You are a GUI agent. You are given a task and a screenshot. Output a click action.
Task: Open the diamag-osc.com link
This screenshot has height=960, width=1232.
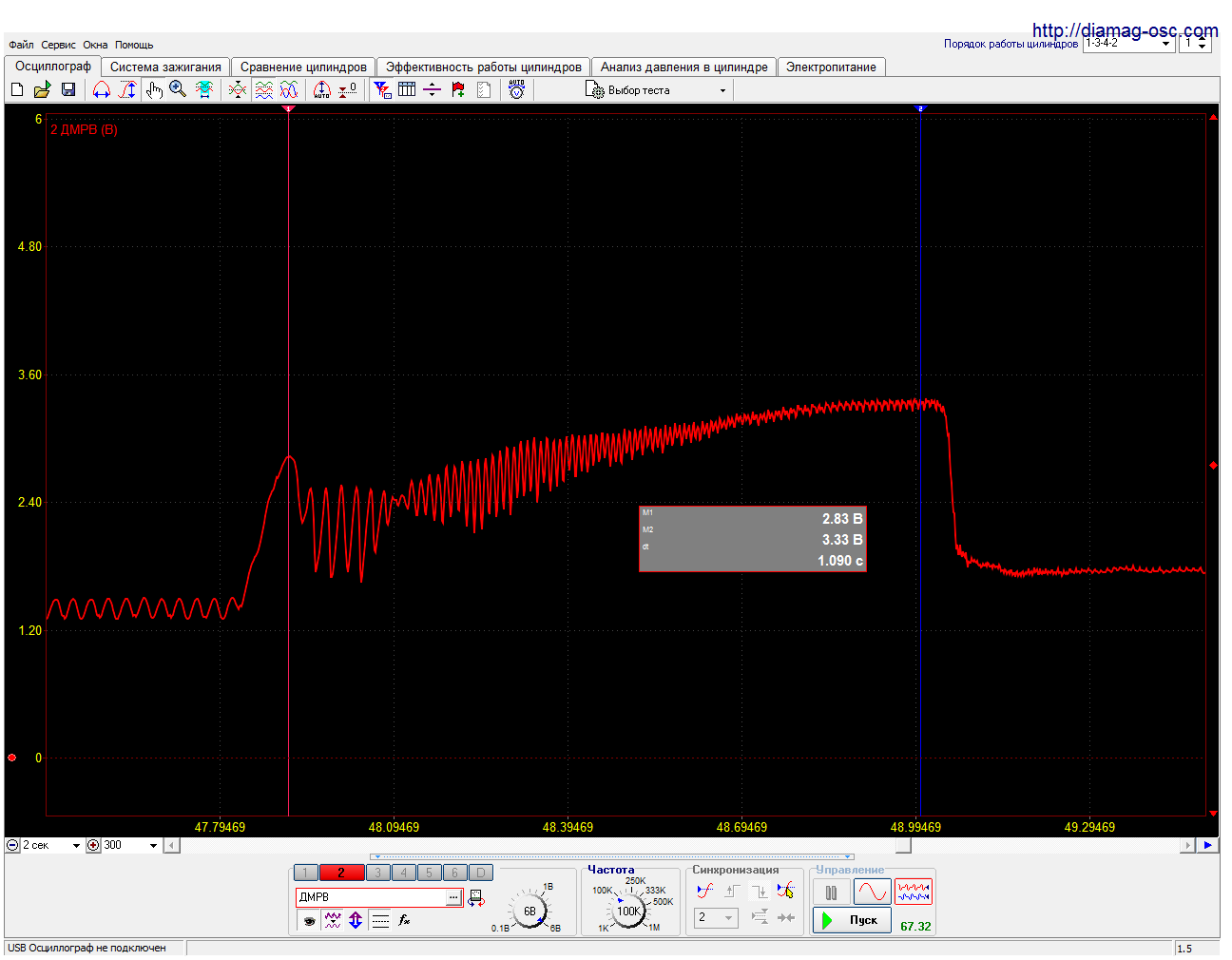click(x=1125, y=30)
